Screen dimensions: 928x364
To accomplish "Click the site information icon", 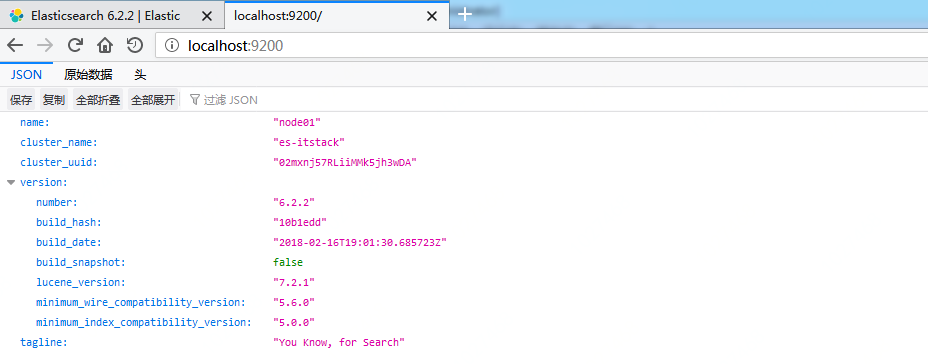I will click(172, 46).
